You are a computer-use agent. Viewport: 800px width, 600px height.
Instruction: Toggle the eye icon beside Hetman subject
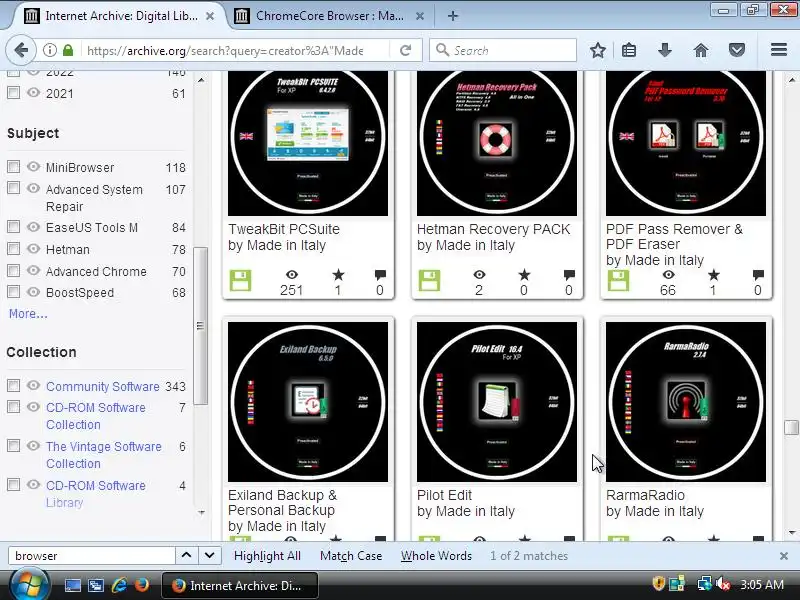(x=34, y=248)
